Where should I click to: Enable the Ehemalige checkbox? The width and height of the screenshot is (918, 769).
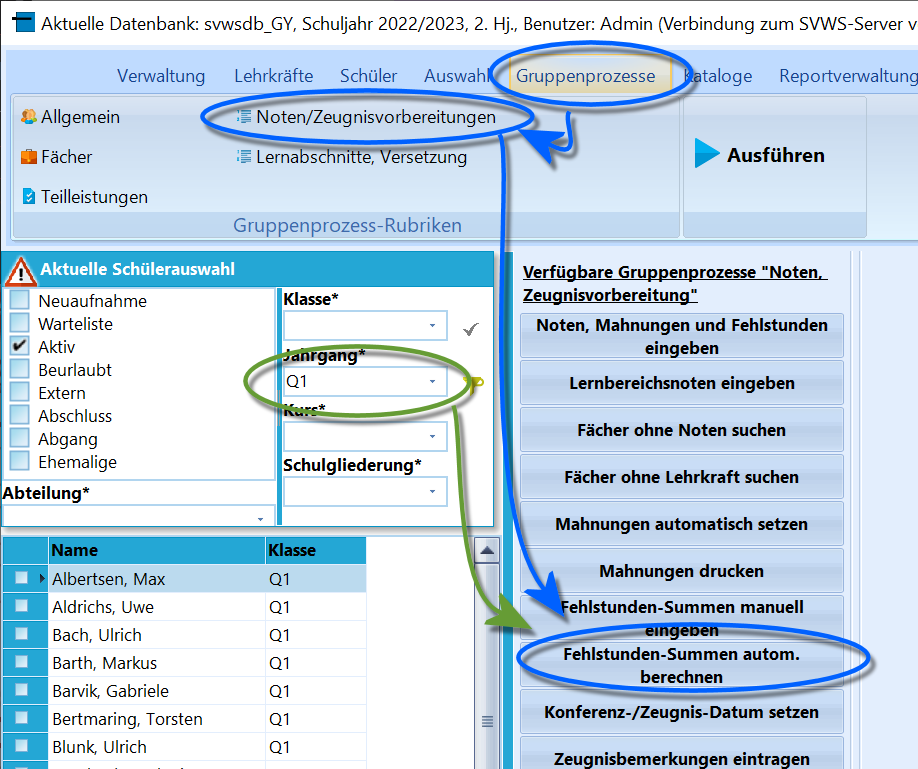19,461
